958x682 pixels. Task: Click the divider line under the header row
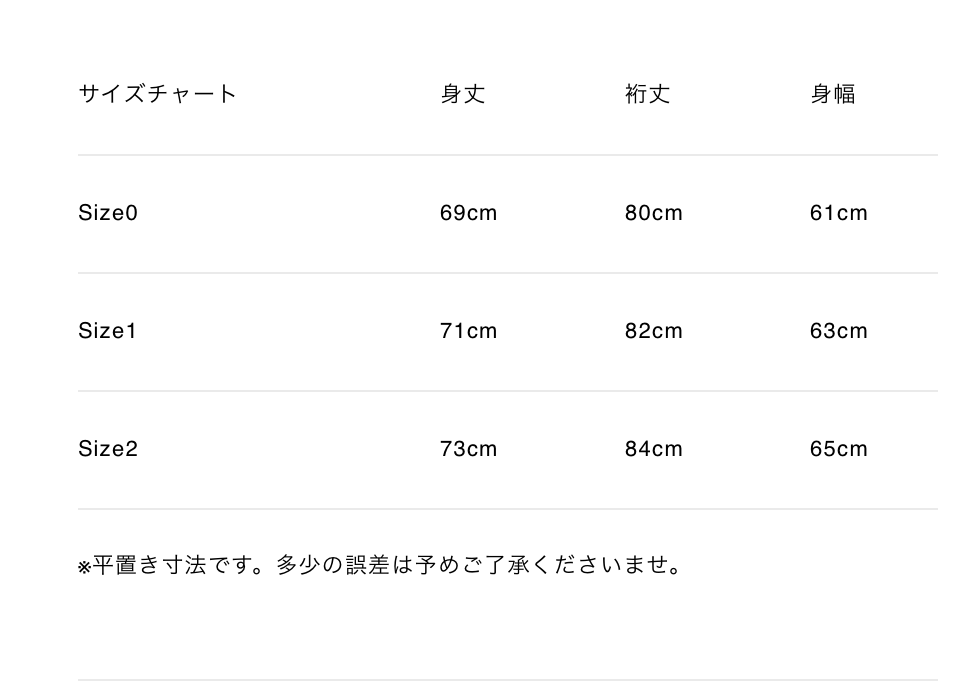pos(507,155)
